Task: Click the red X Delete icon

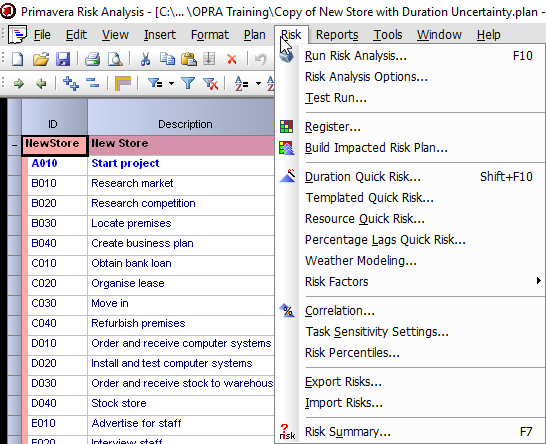Action: (x=232, y=60)
